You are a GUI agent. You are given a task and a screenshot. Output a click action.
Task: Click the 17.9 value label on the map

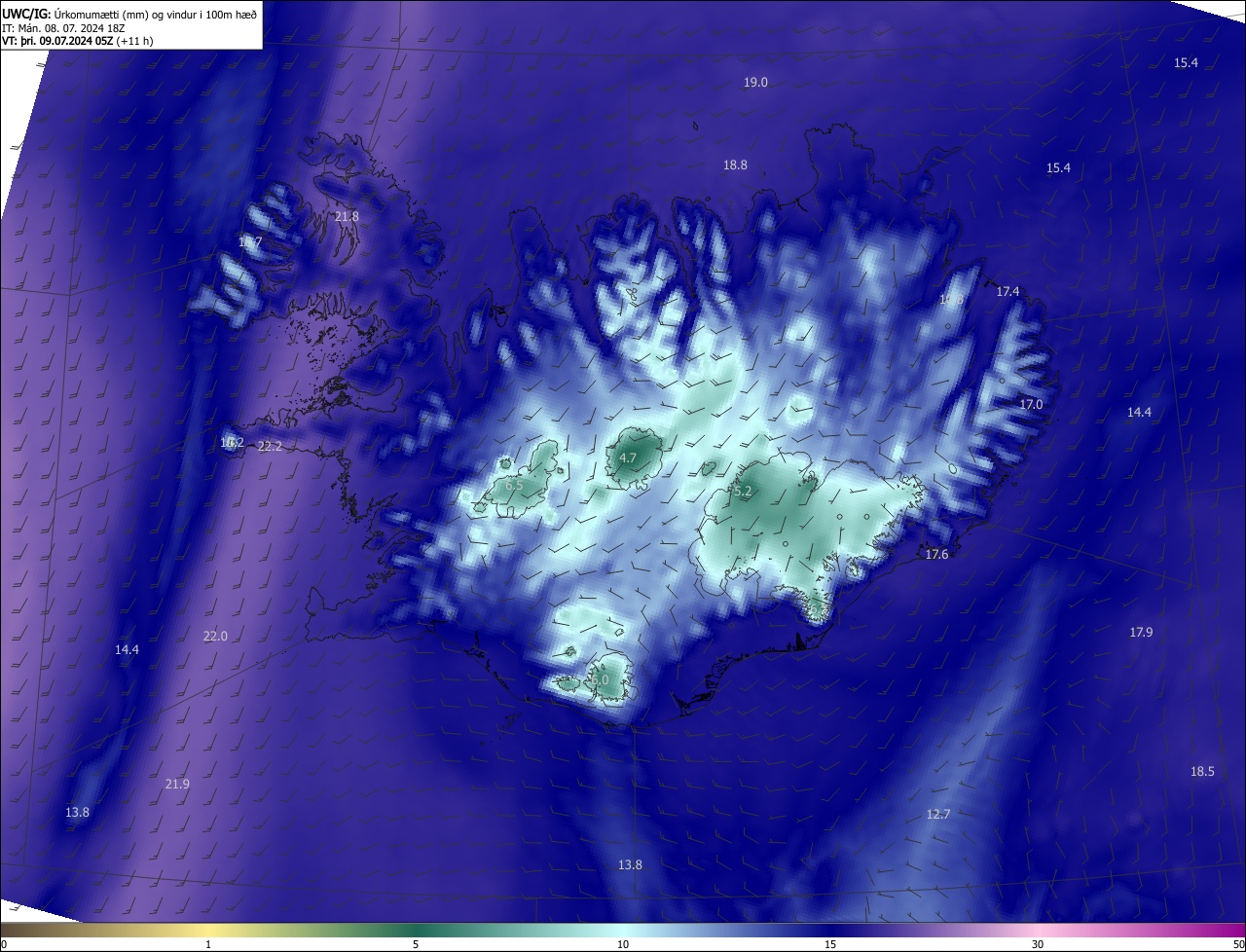pyautogui.click(x=1141, y=633)
